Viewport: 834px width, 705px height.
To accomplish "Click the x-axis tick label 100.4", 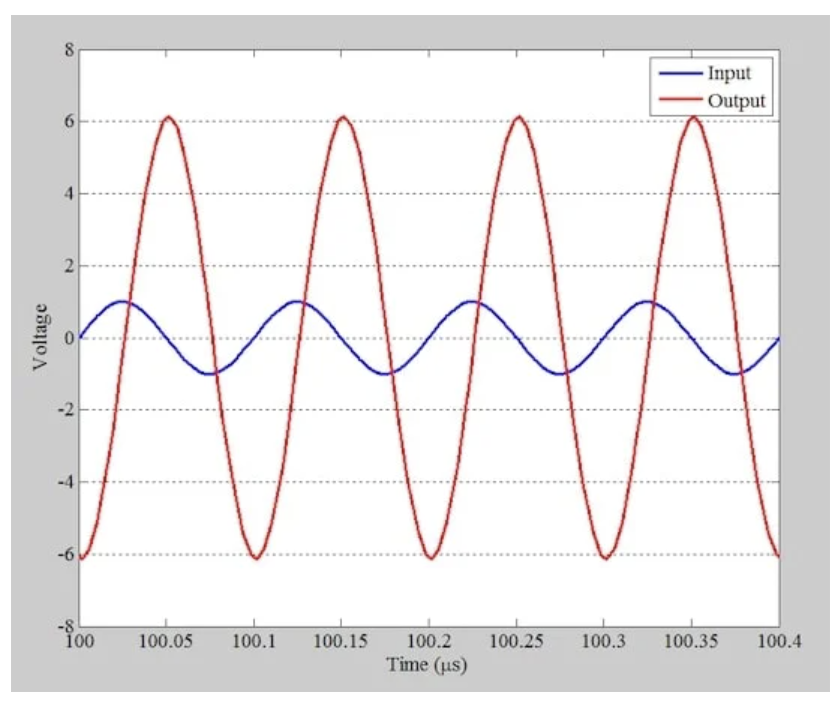I will point(779,642).
